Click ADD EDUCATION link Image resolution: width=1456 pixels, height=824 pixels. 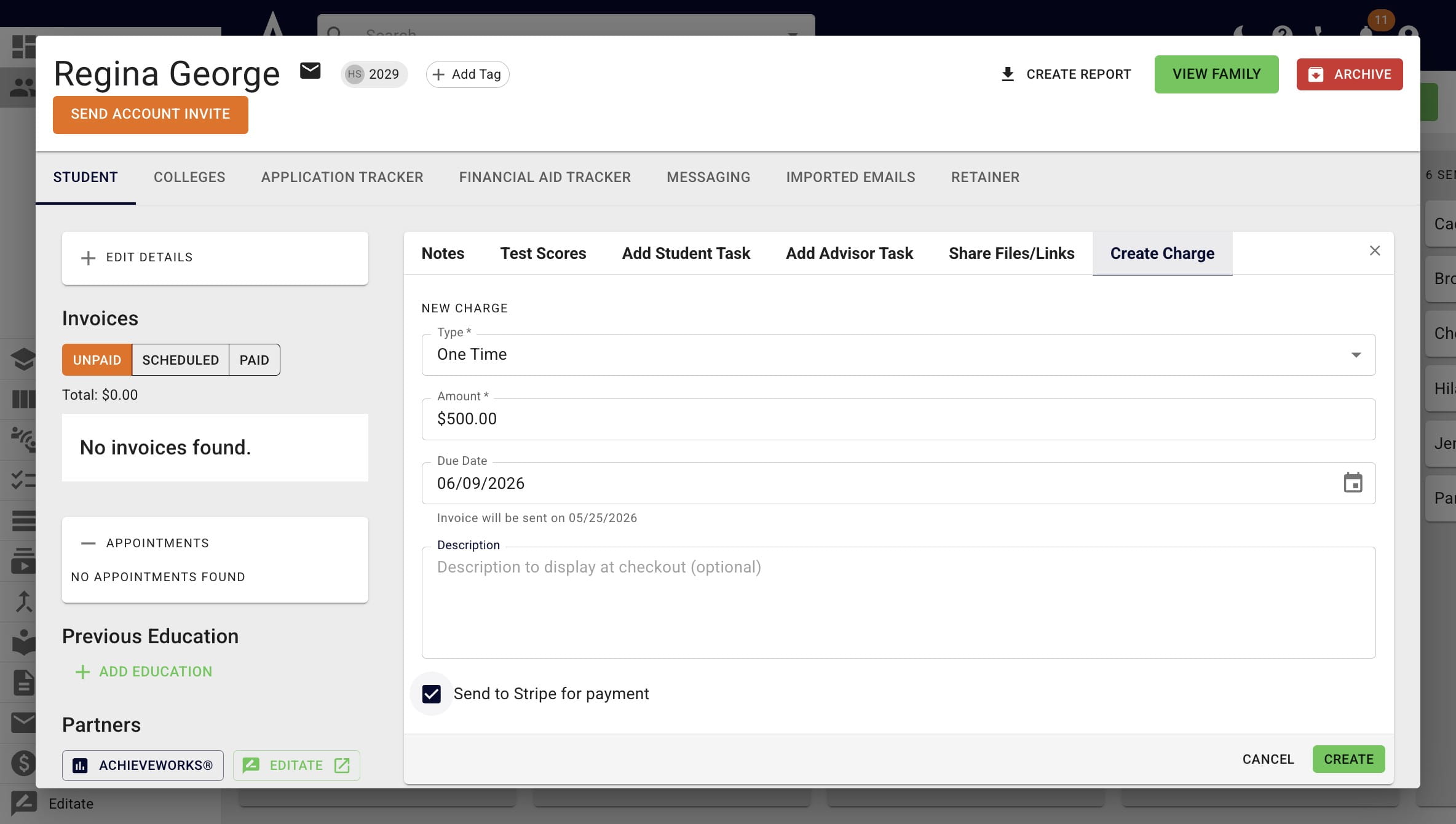(x=143, y=671)
